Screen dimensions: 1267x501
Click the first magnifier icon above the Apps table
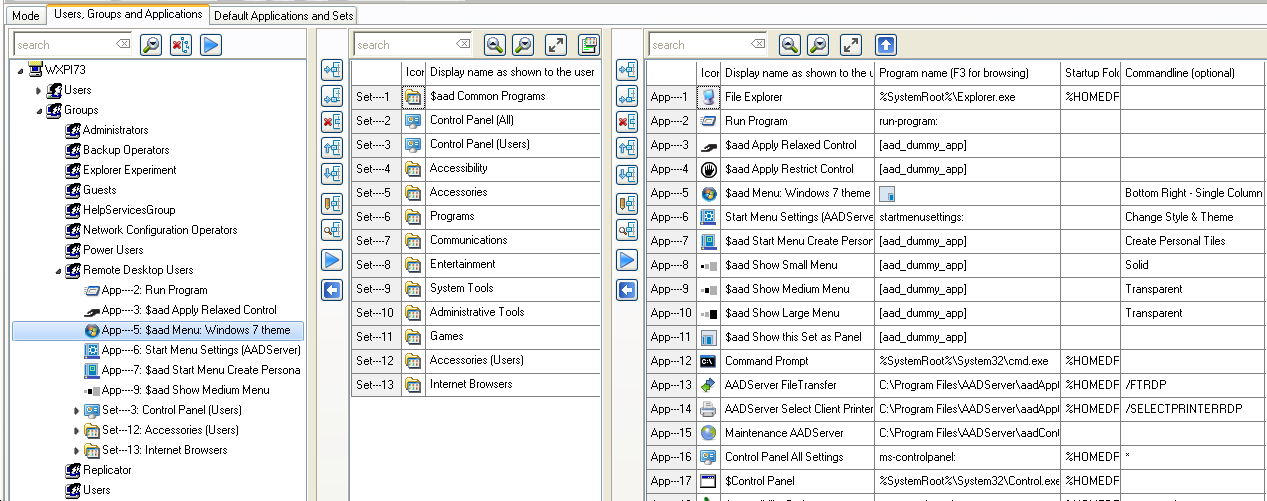pos(790,45)
